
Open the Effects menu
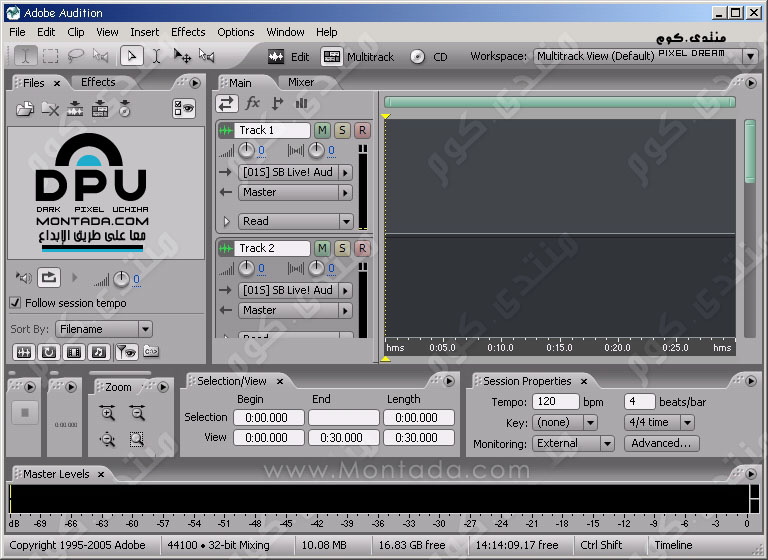click(x=188, y=32)
